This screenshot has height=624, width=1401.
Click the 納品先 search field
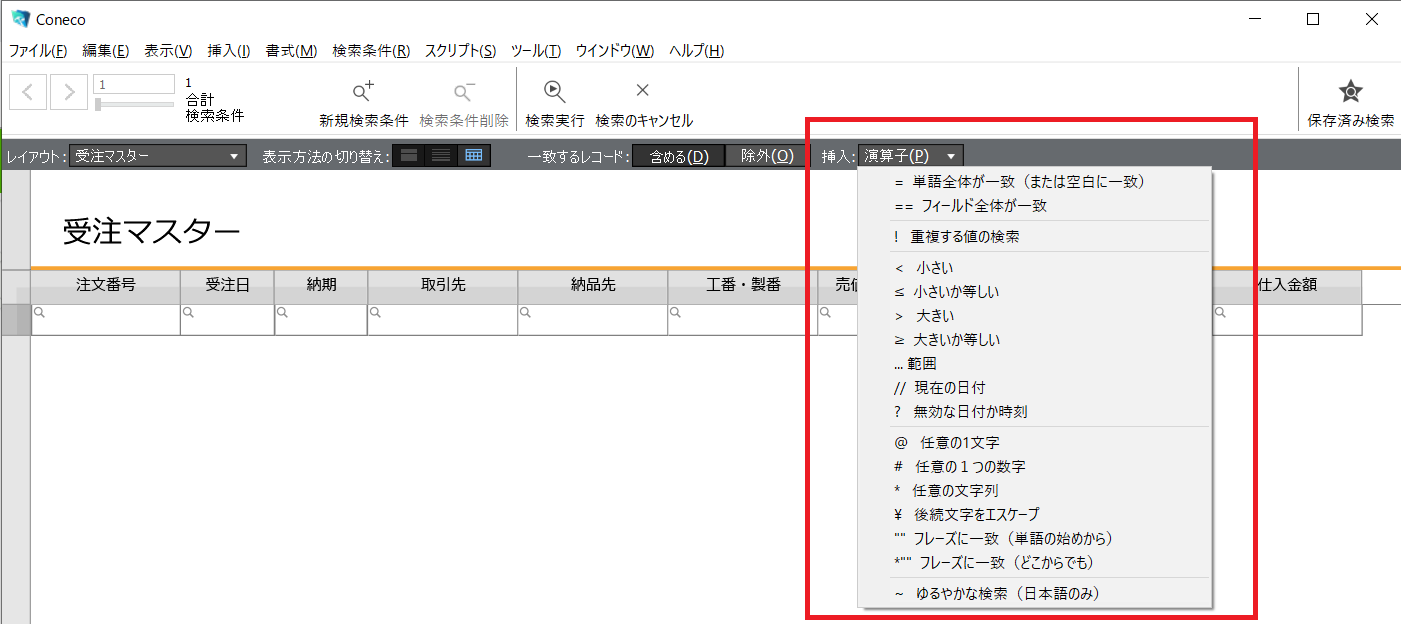click(593, 320)
